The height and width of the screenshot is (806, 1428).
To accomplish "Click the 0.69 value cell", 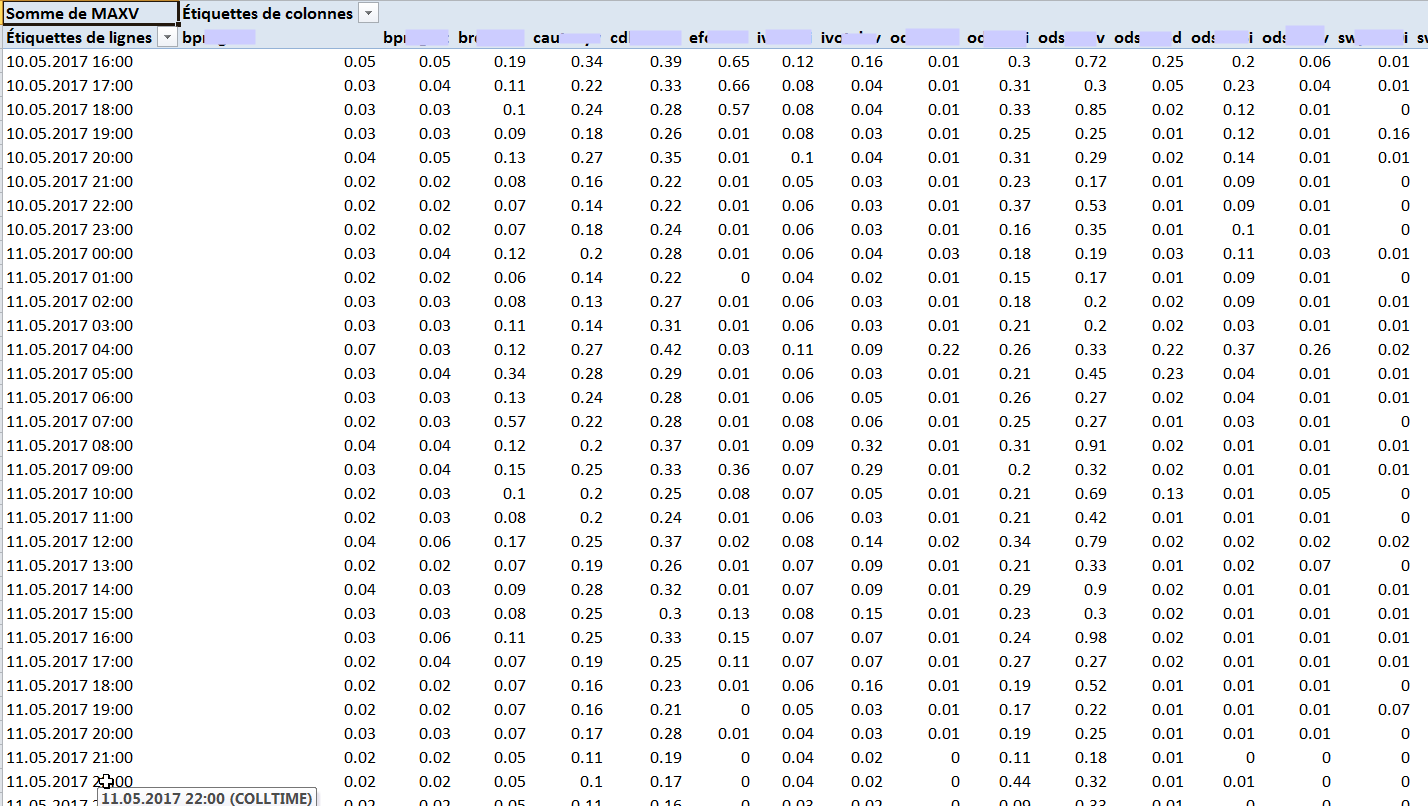I will tap(1091, 494).
